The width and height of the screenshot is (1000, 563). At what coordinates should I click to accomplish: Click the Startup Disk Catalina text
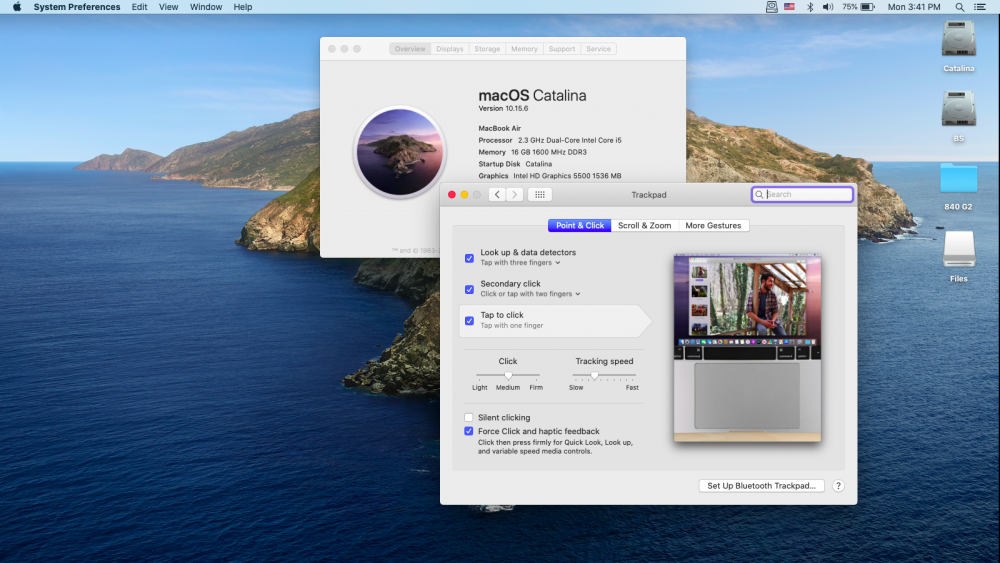pyautogui.click(x=515, y=164)
